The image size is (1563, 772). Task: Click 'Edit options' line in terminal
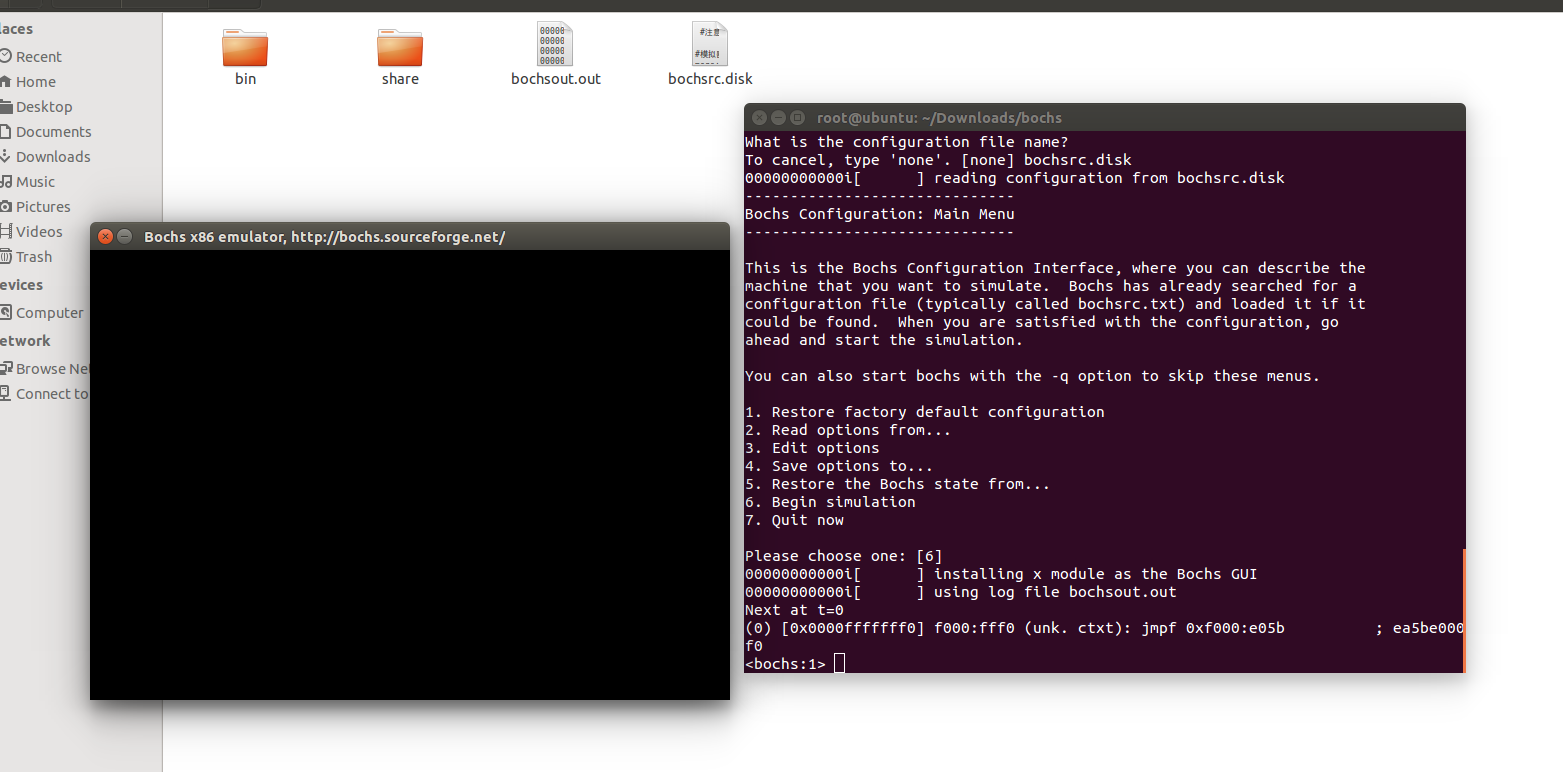pos(812,448)
